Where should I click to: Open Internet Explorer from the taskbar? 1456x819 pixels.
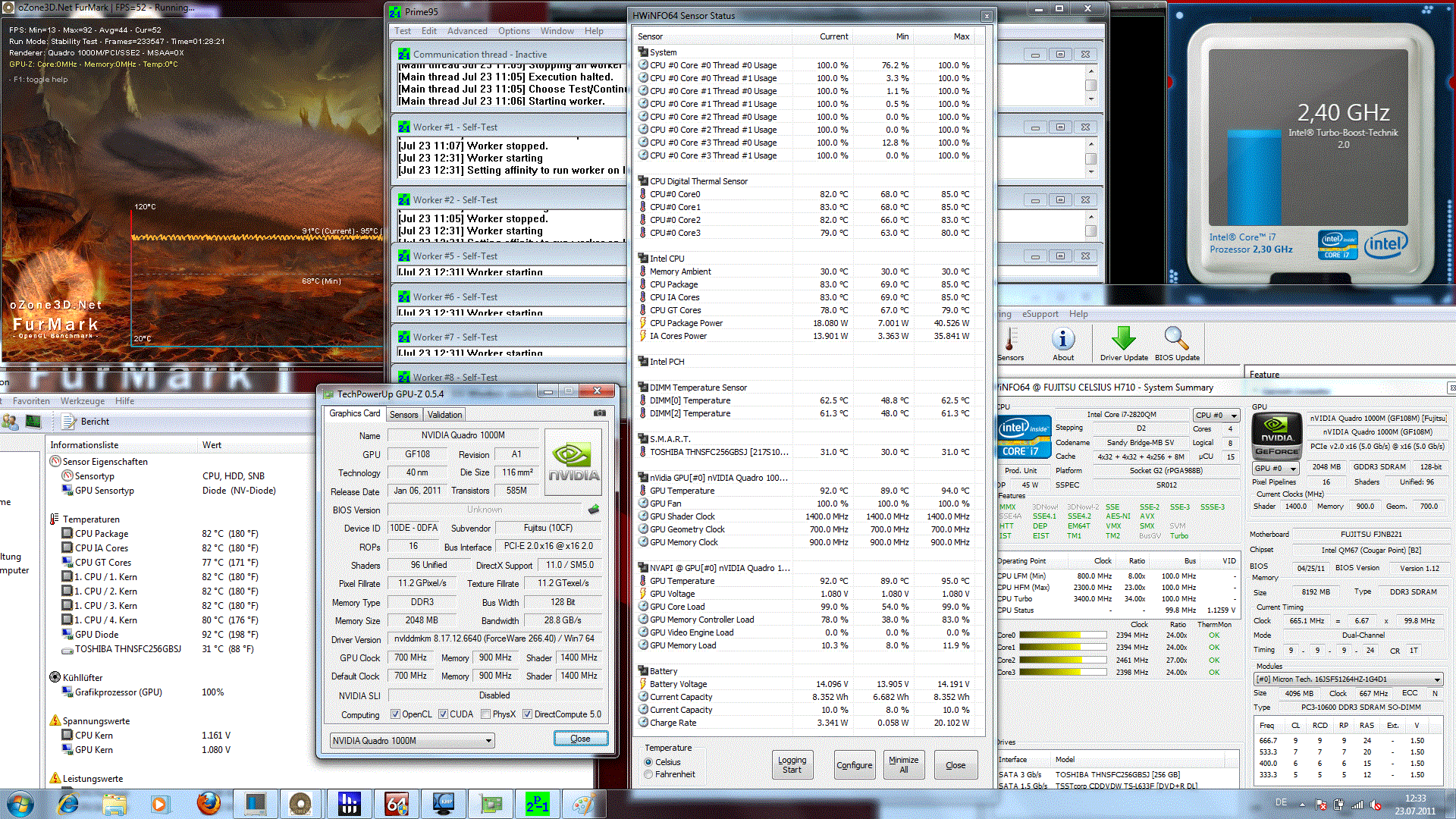tap(68, 803)
